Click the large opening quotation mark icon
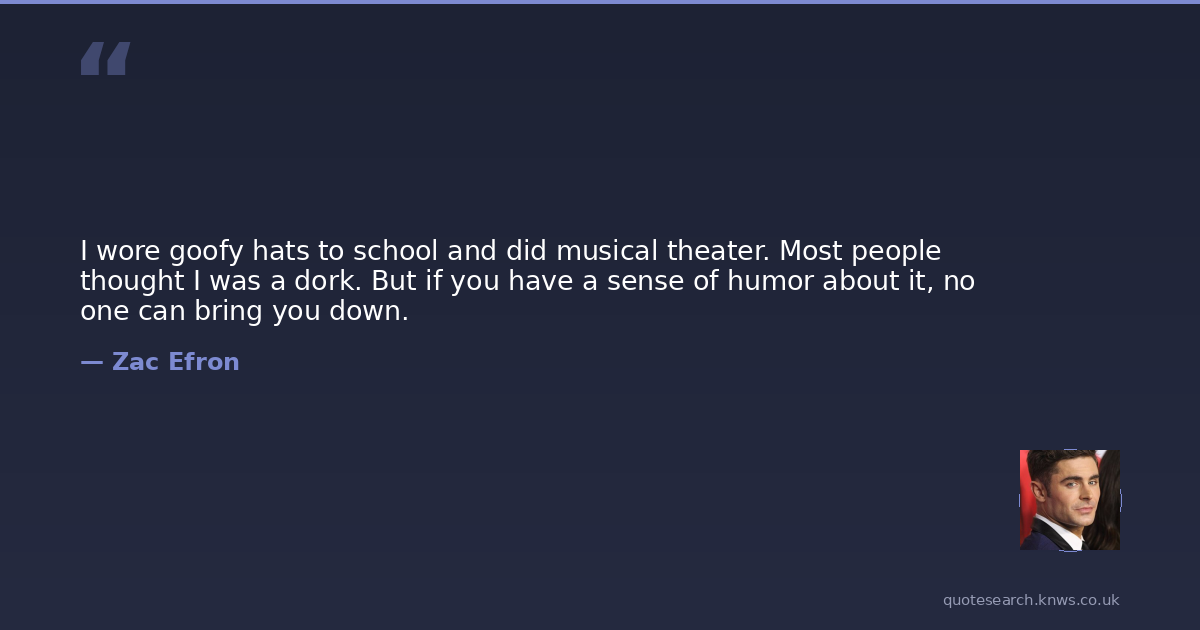The image size is (1200, 630). point(105,59)
